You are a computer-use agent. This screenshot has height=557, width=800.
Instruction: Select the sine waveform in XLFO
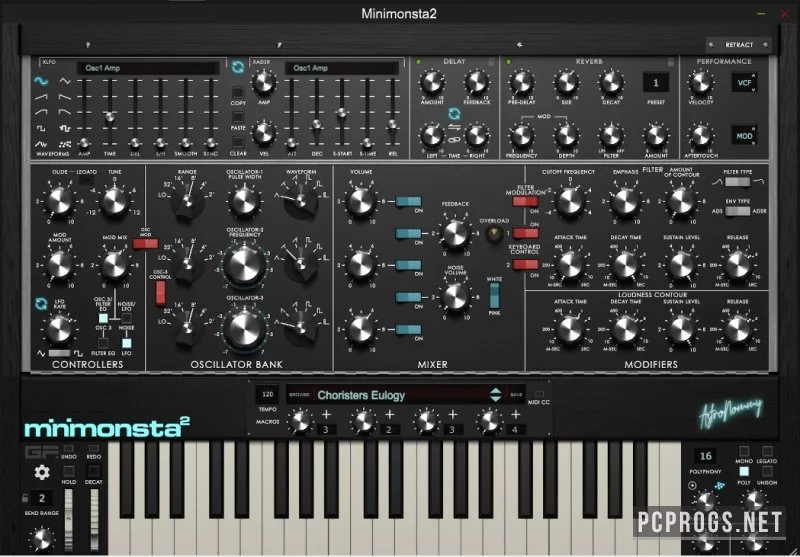tap(41, 81)
